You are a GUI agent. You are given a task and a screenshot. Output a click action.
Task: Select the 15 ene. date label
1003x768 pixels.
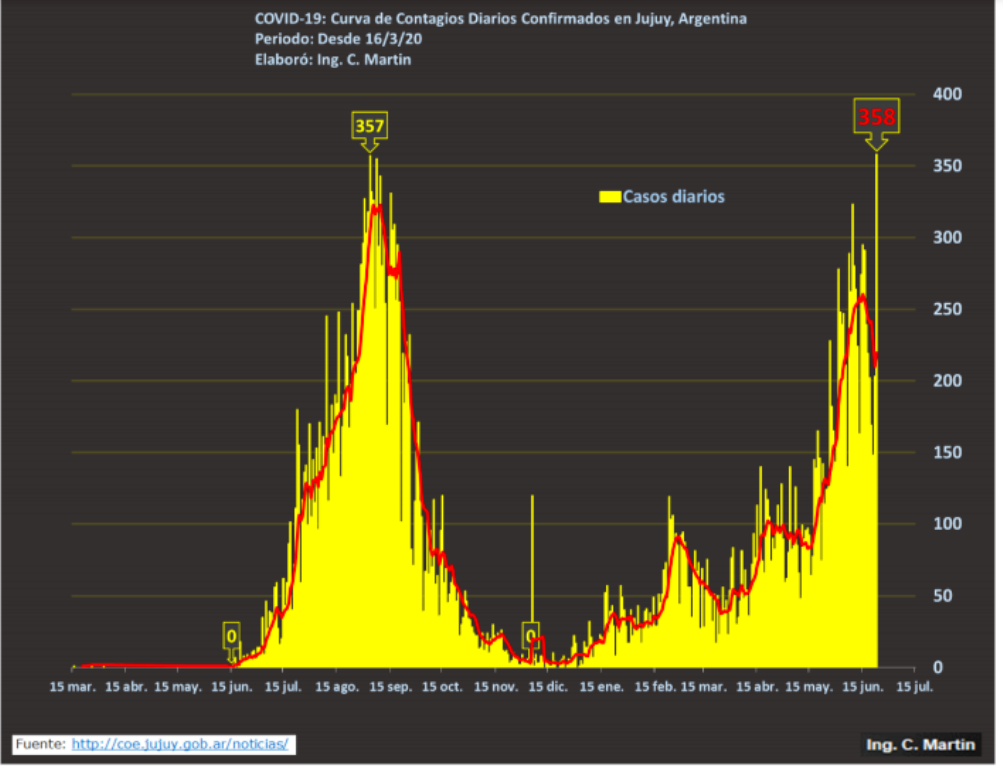(601, 687)
